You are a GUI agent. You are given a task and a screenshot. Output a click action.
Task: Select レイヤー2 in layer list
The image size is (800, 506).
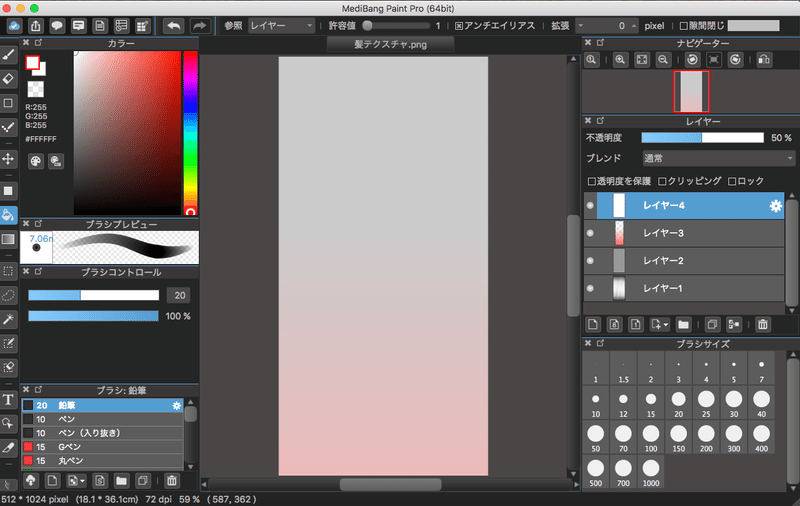(x=684, y=261)
